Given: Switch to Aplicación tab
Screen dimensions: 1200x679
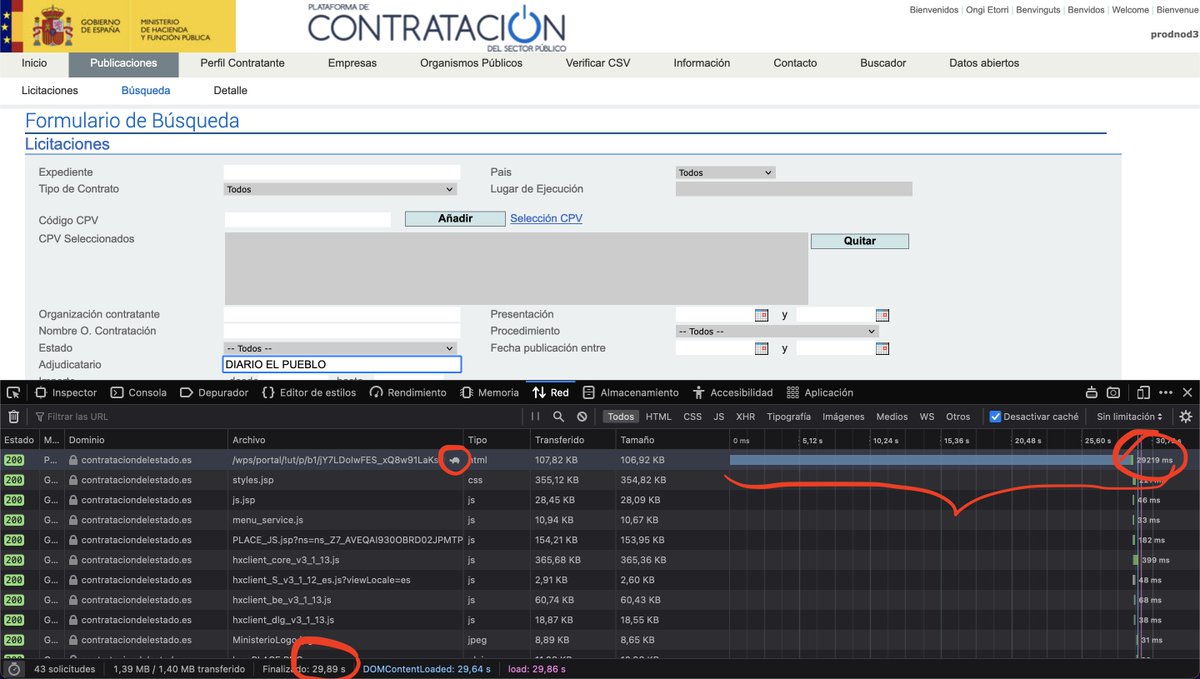Looking at the screenshot, I should pyautogui.click(x=820, y=393).
